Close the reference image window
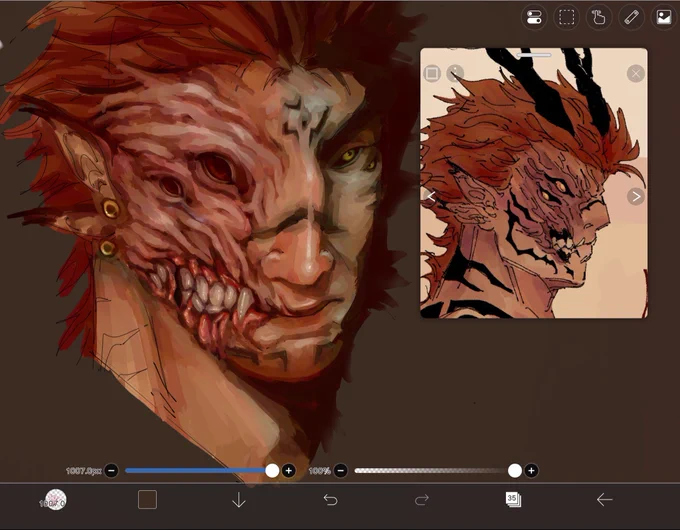 [x=636, y=73]
